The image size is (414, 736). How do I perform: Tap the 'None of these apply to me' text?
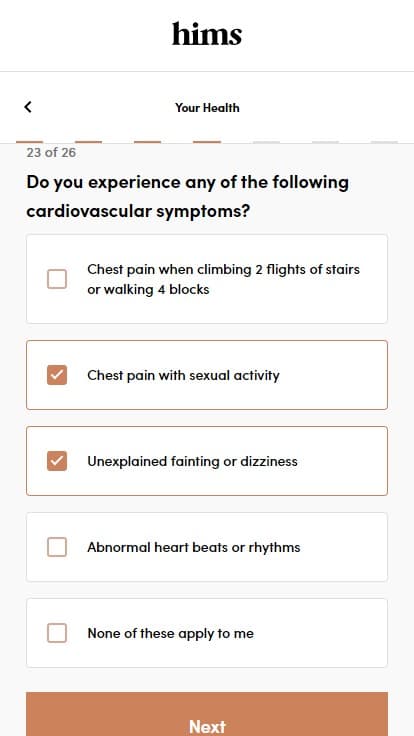click(x=170, y=633)
